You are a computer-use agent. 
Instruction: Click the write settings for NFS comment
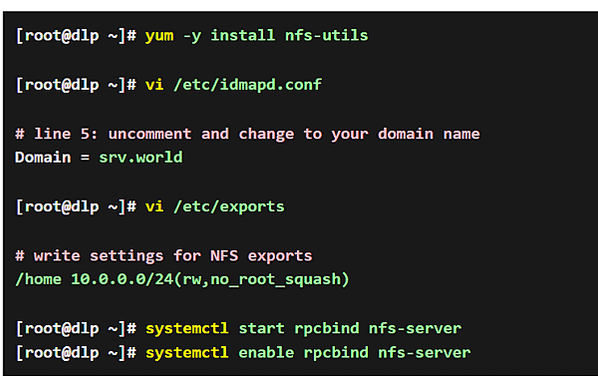tap(164, 256)
